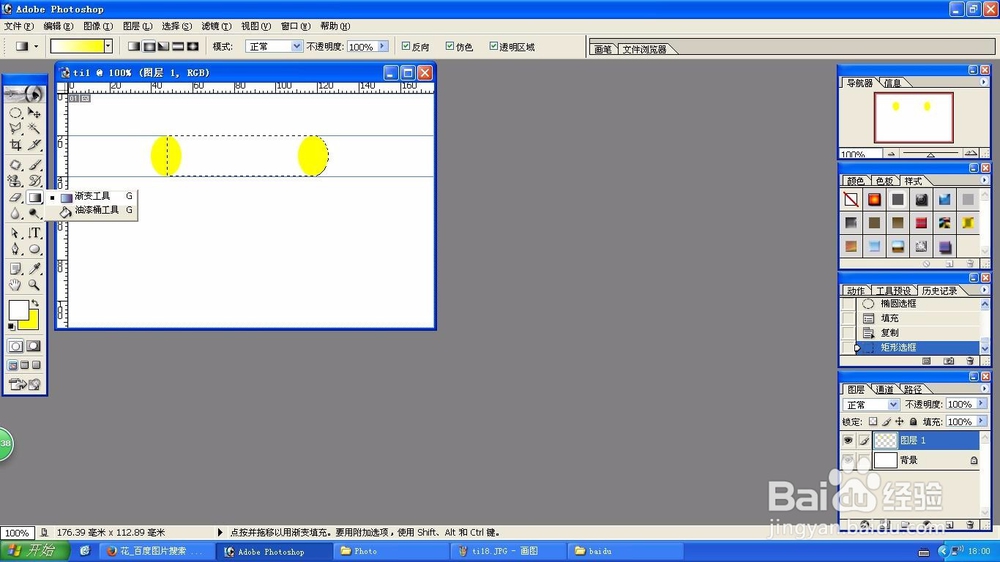Open the gradient picker dropdown arrow

click(x=108, y=46)
